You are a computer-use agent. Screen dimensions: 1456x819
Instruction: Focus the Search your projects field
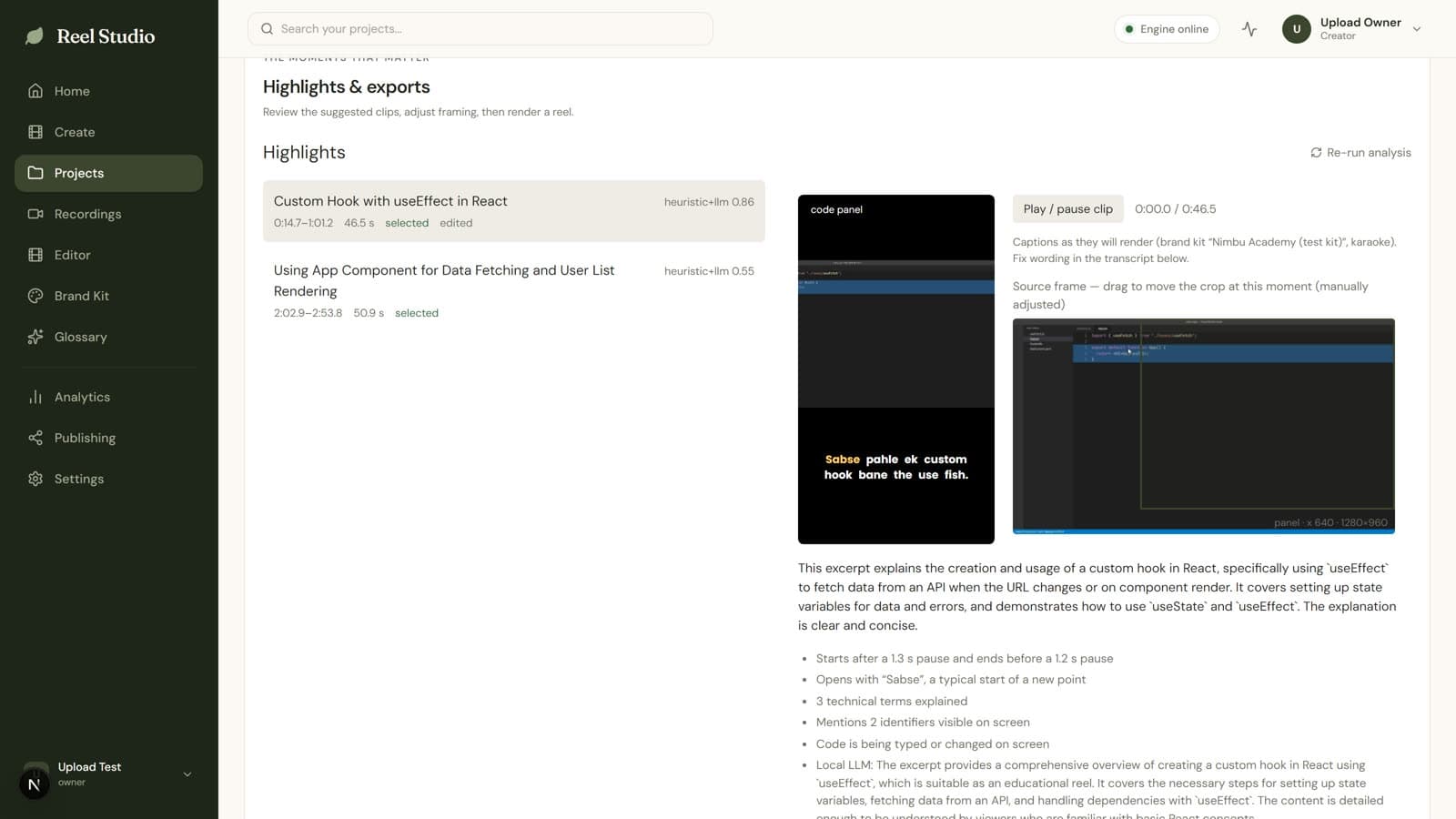click(x=480, y=29)
